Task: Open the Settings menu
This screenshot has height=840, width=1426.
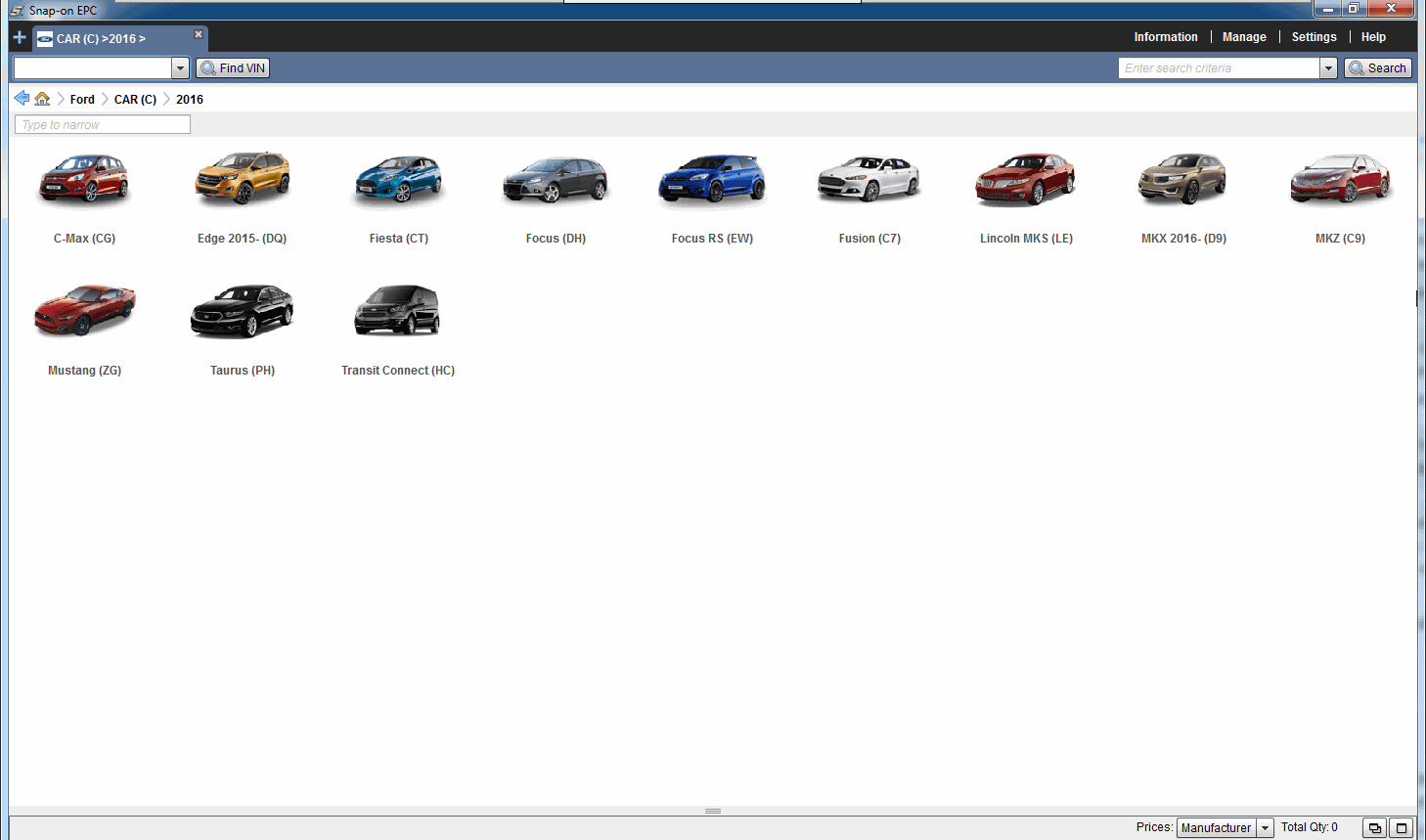Action: coord(1314,37)
